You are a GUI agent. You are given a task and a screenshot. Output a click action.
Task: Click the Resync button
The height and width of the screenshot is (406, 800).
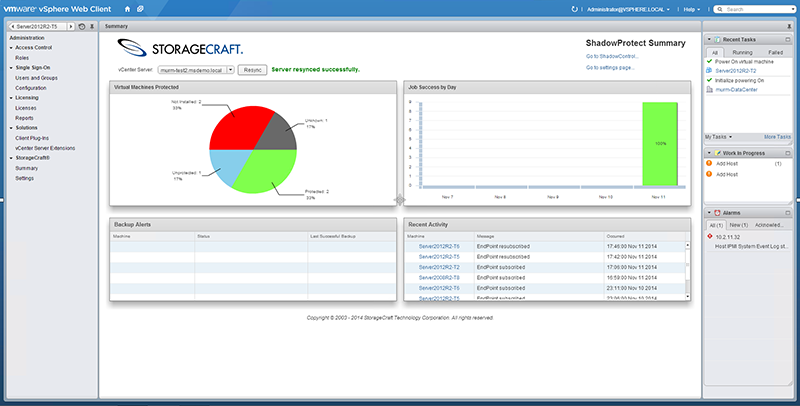(x=253, y=70)
